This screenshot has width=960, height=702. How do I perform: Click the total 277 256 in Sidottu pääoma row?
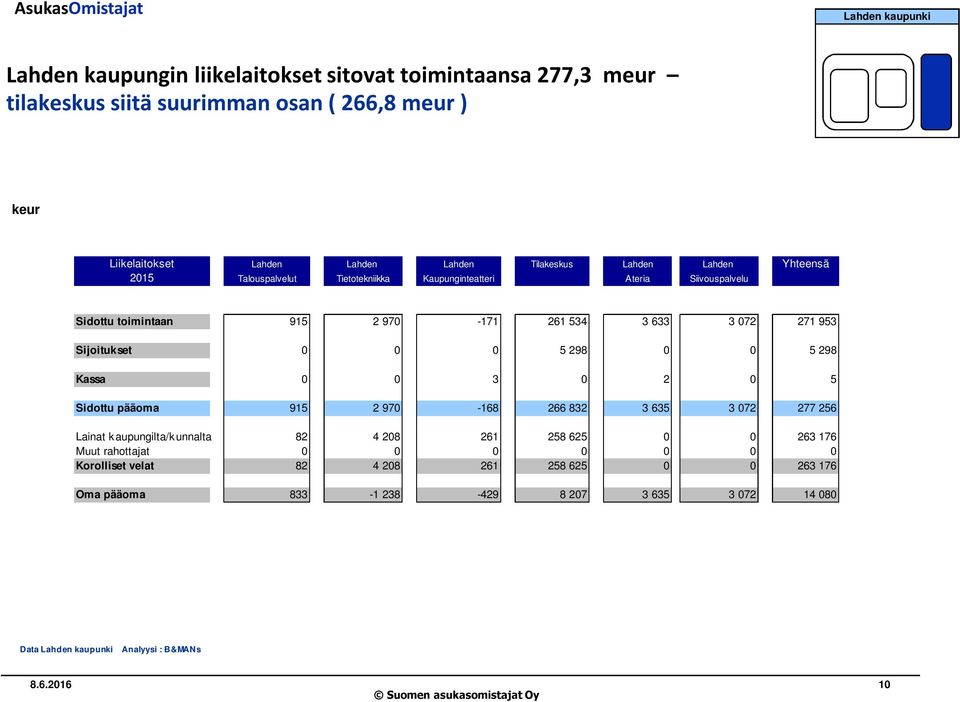point(817,408)
